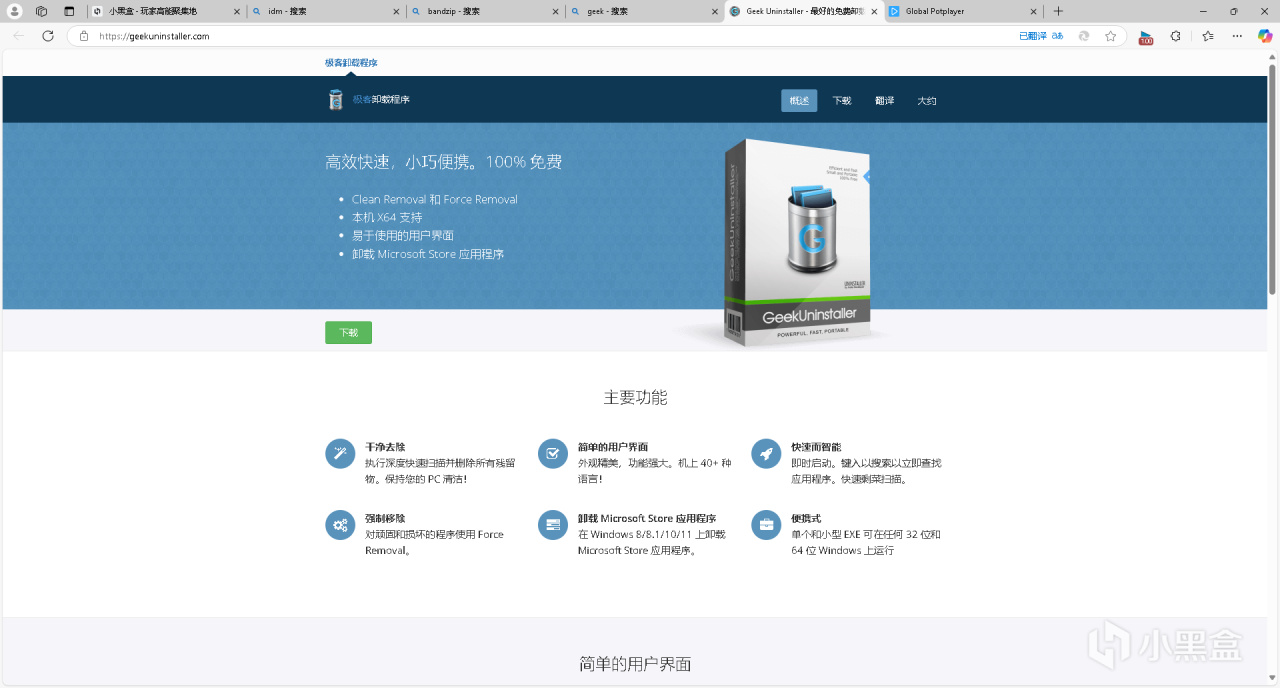Click the 主要功能 section title
This screenshot has width=1280, height=688.
(635, 397)
